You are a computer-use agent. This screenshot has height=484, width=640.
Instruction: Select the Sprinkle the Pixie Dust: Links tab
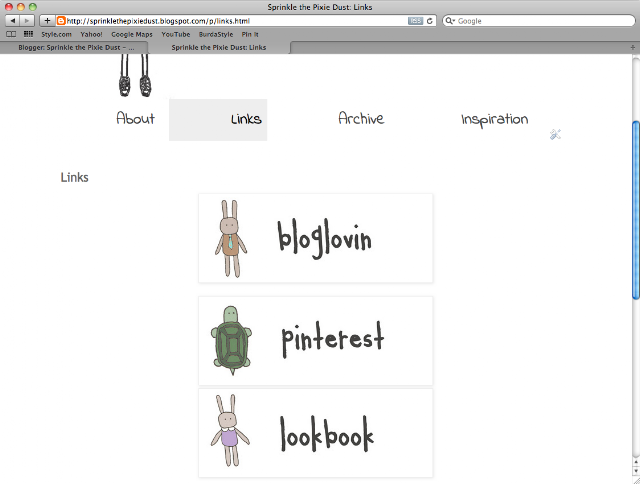pyautogui.click(x=219, y=47)
